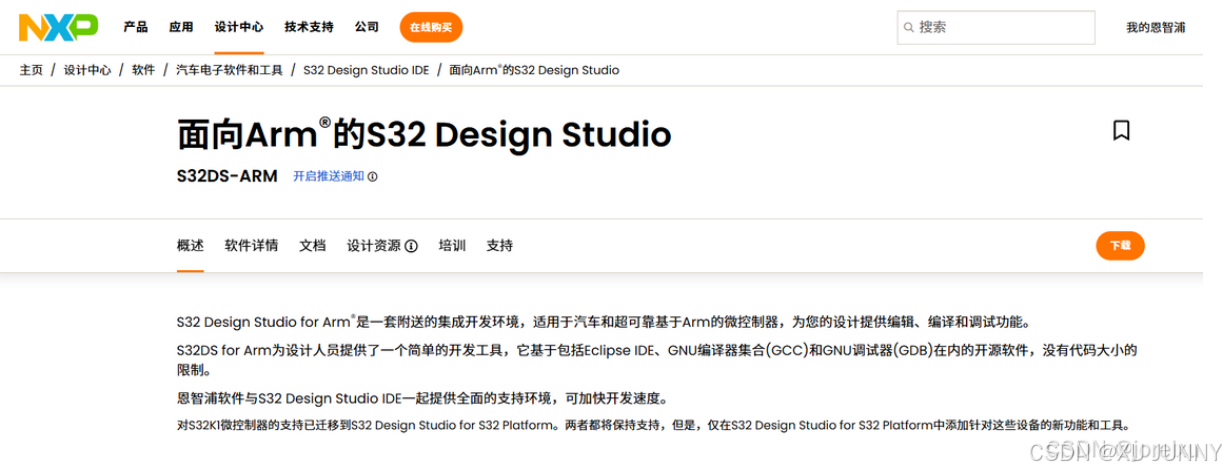1226x472 pixels.
Task: Open 汽车电子软件和工具 breadcrumb link
Action: pos(230,70)
